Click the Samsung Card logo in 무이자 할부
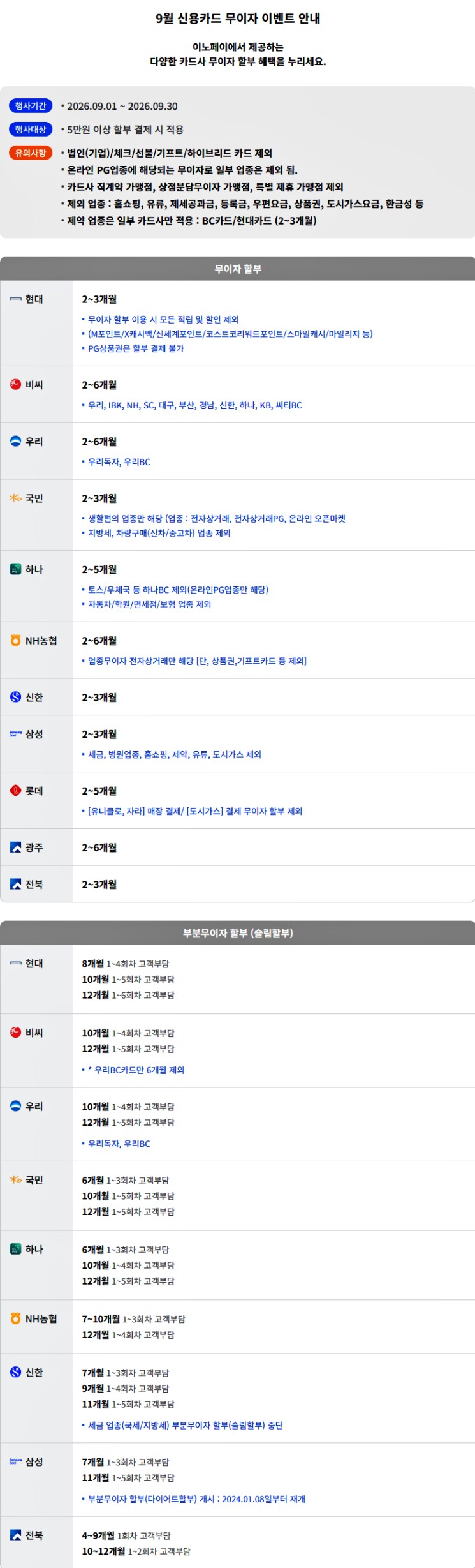Image resolution: width=475 pixels, height=1568 pixels. tap(16, 734)
